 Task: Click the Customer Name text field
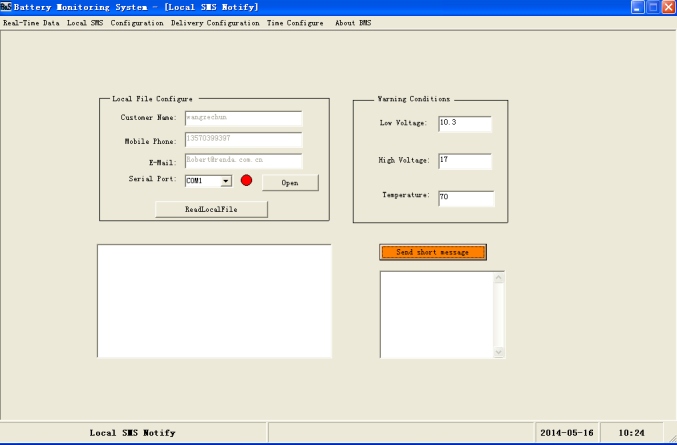(x=243, y=118)
